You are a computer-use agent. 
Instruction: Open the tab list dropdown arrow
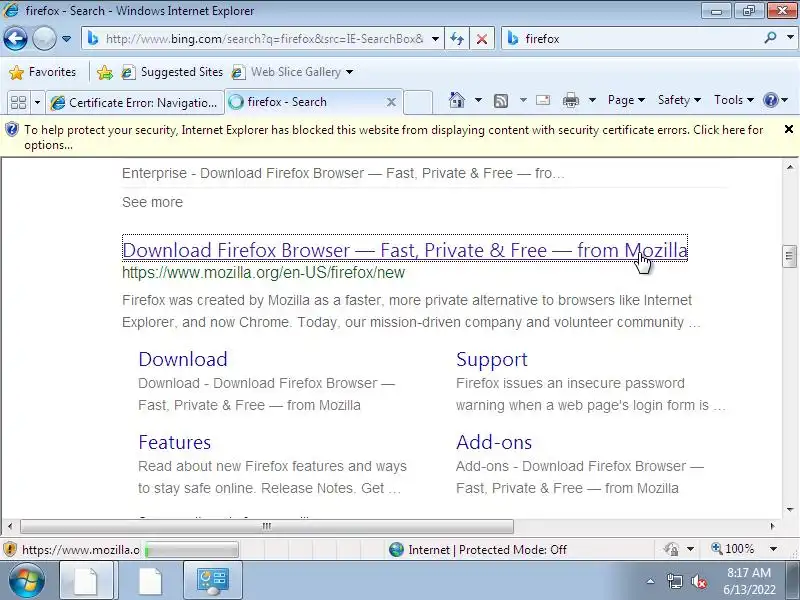coord(37,102)
